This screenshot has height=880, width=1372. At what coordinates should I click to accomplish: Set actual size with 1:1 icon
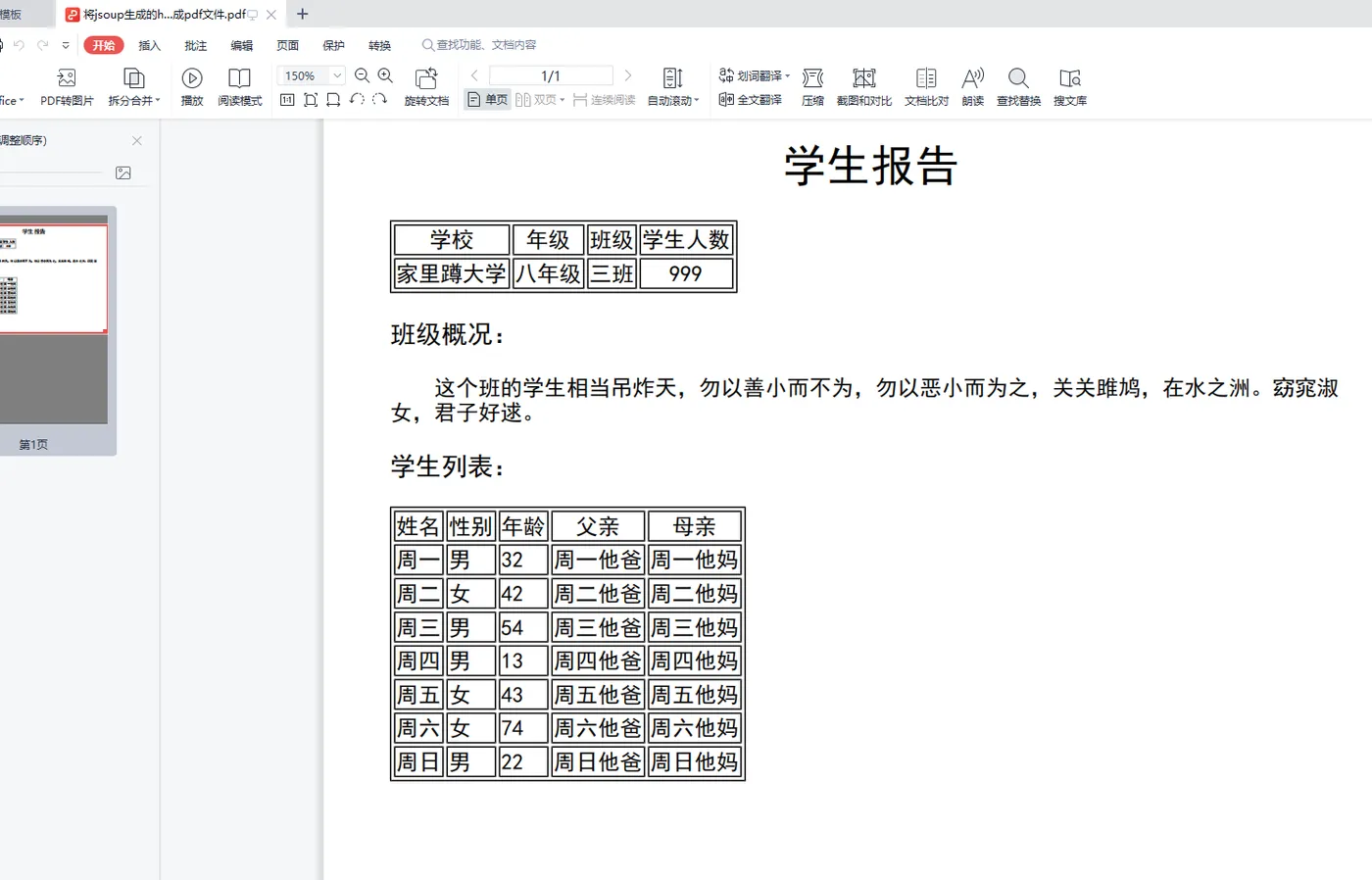[287, 100]
